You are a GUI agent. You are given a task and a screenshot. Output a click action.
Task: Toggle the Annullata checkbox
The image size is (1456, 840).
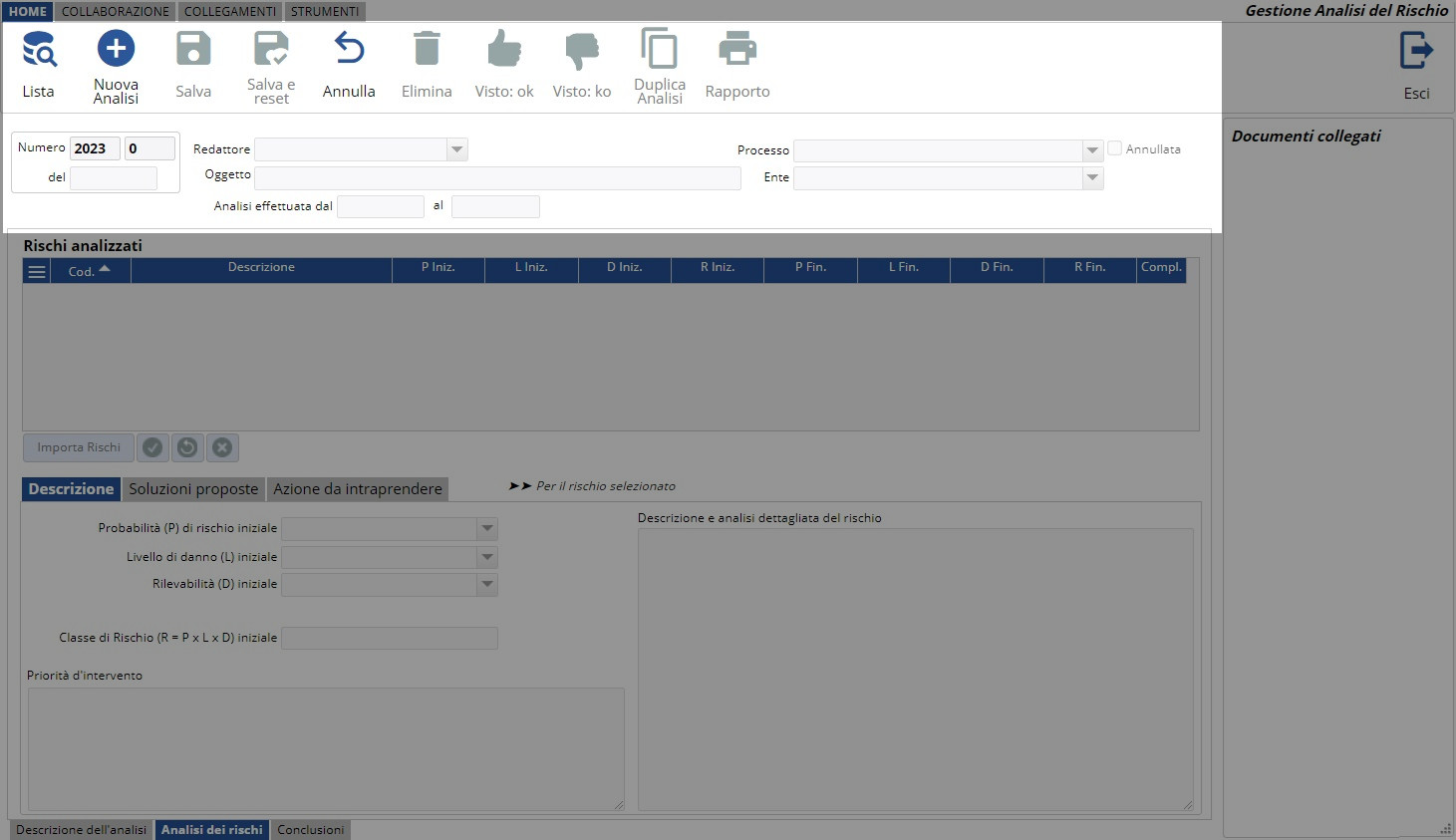[x=1115, y=148]
